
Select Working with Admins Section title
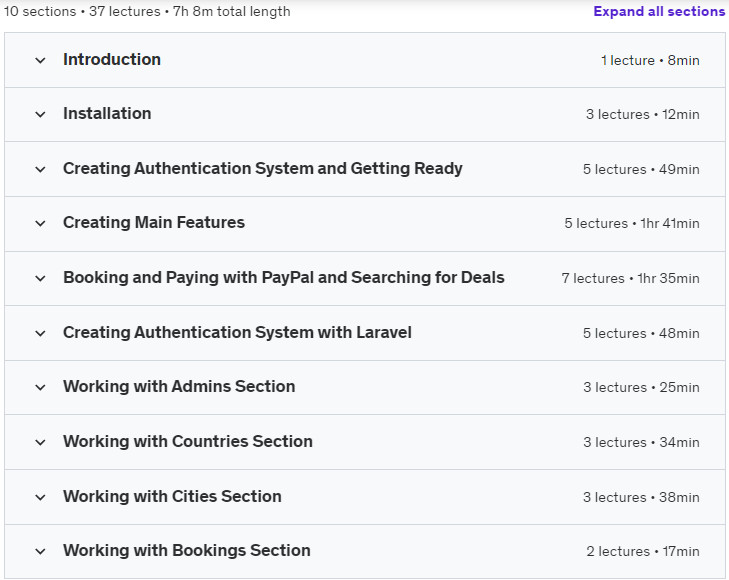pos(179,386)
